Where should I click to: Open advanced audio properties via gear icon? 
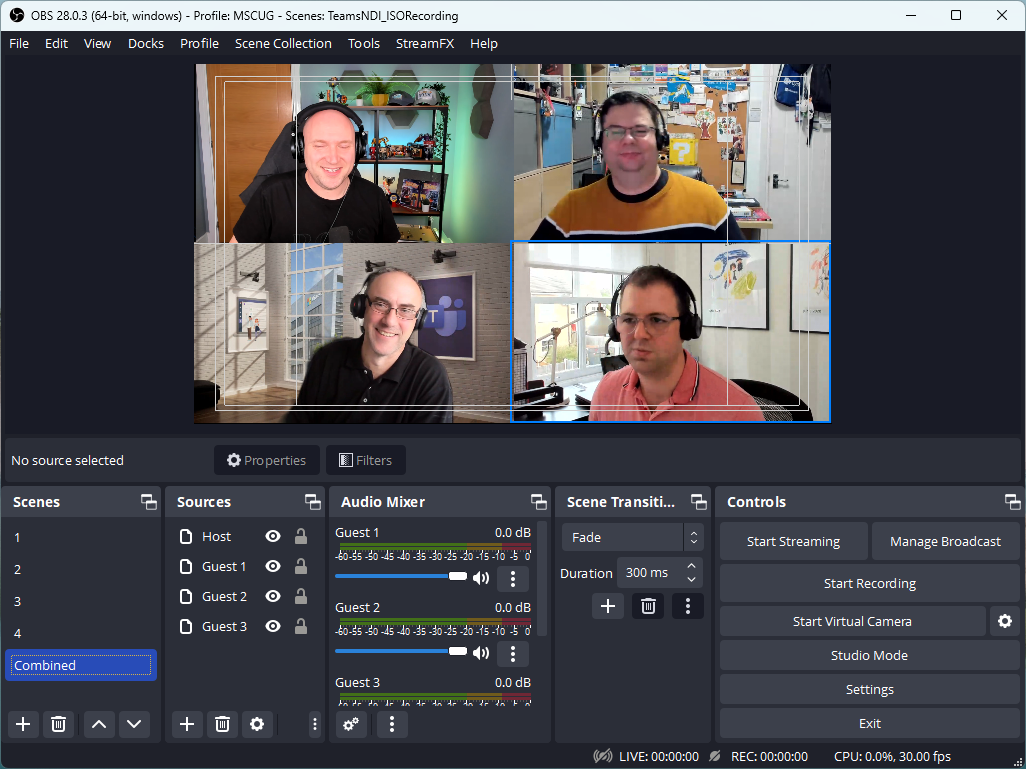click(350, 724)
